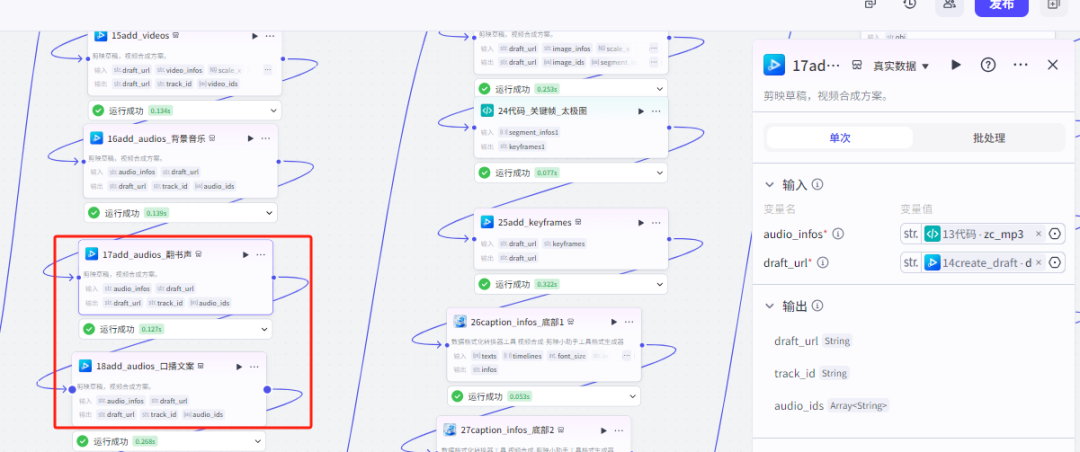Viewport: 1080px width, 452px height.
Task: Open more options on 16add_audios_背景音乐 node
Action: click(x=265, y=138)
